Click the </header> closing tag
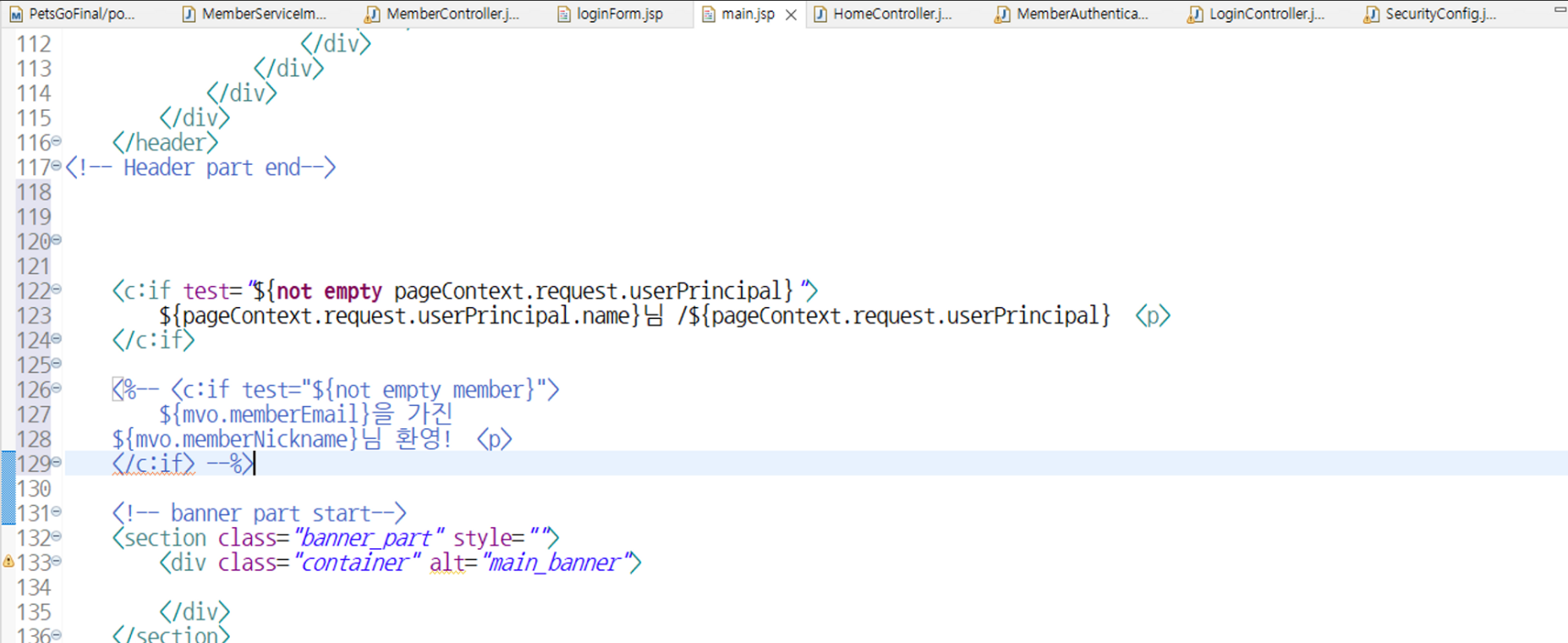The image size is (1568, 643). pos(165,143)
